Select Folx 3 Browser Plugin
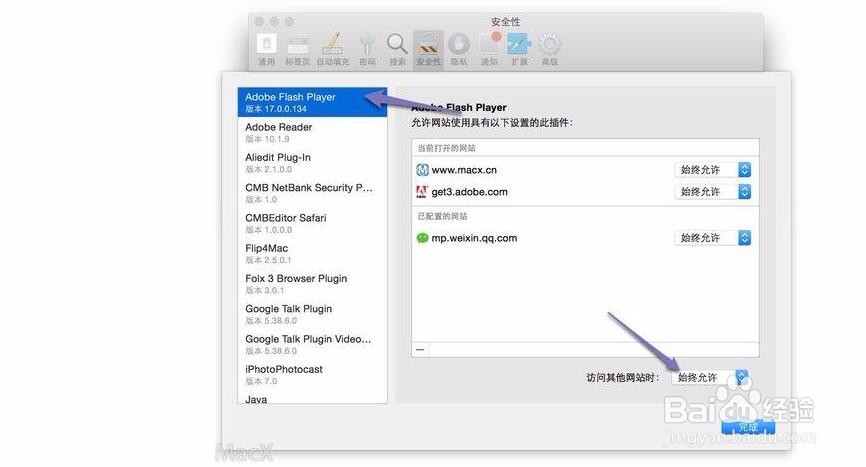 click(312, 284)
